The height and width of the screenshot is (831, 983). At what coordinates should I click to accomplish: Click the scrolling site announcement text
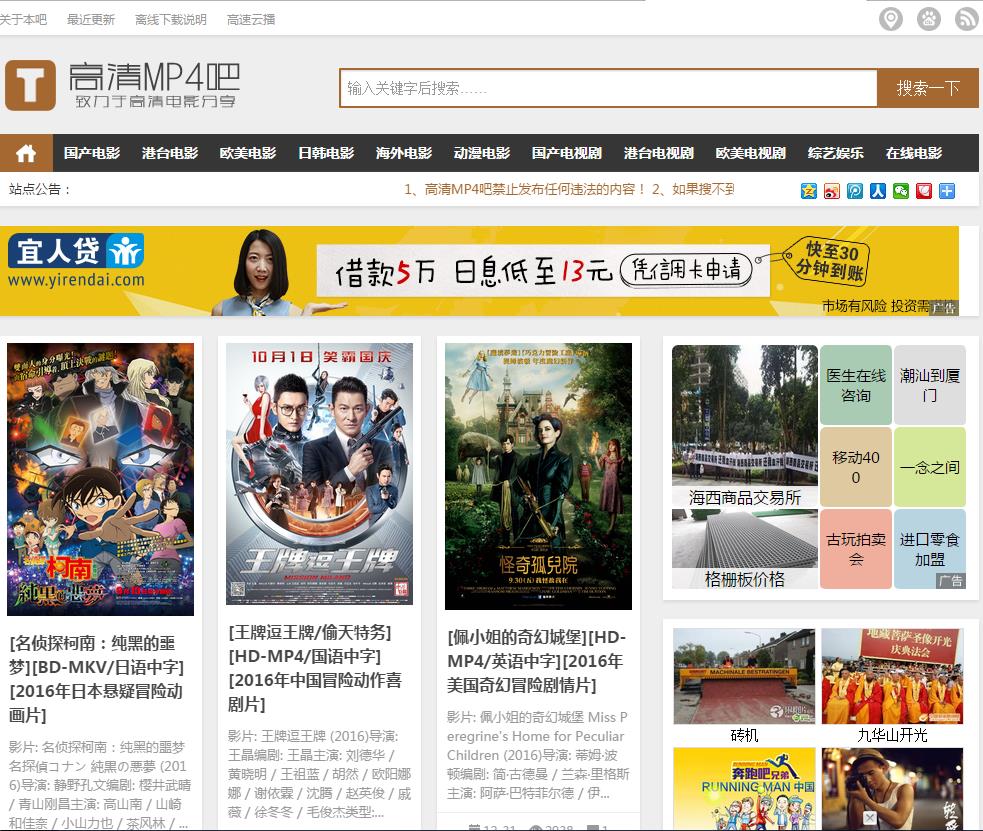pyautogui.click(x=569, y=189)
